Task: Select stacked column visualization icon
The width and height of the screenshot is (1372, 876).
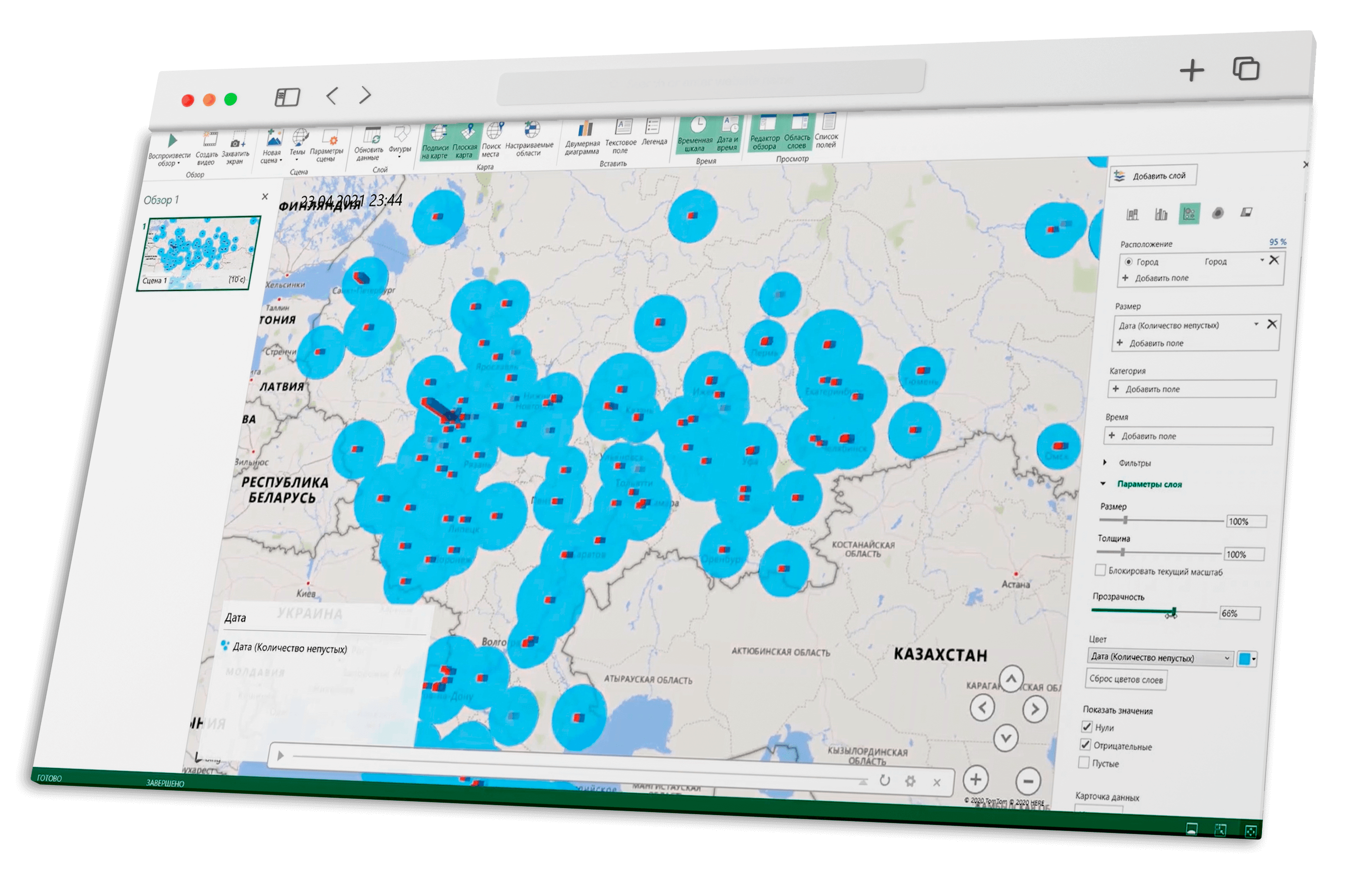Action: (x=1133, y=215)
